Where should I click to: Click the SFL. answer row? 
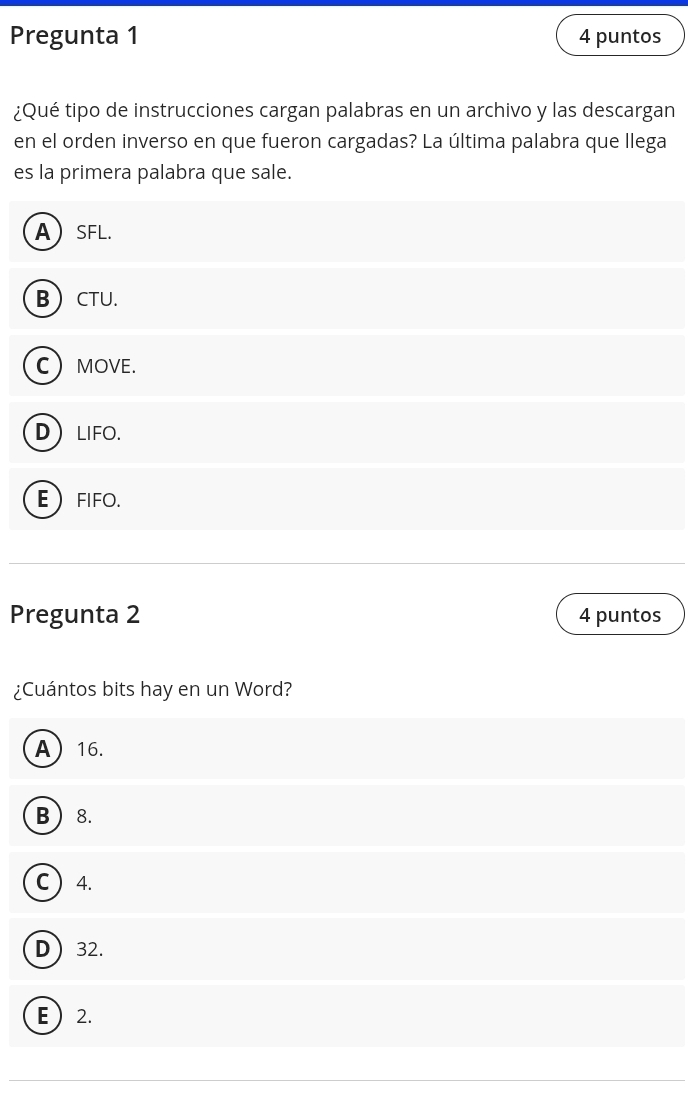(346, 232)
